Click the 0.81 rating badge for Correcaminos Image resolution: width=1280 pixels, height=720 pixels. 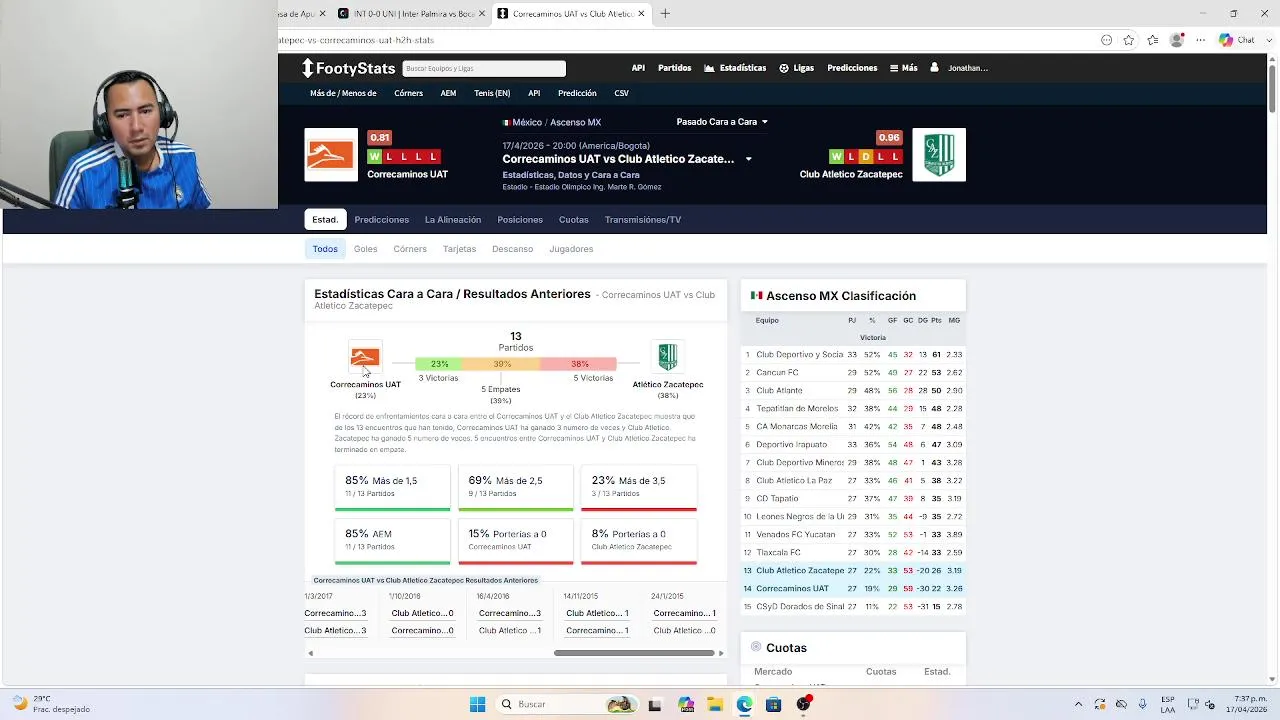pos(379,138)
